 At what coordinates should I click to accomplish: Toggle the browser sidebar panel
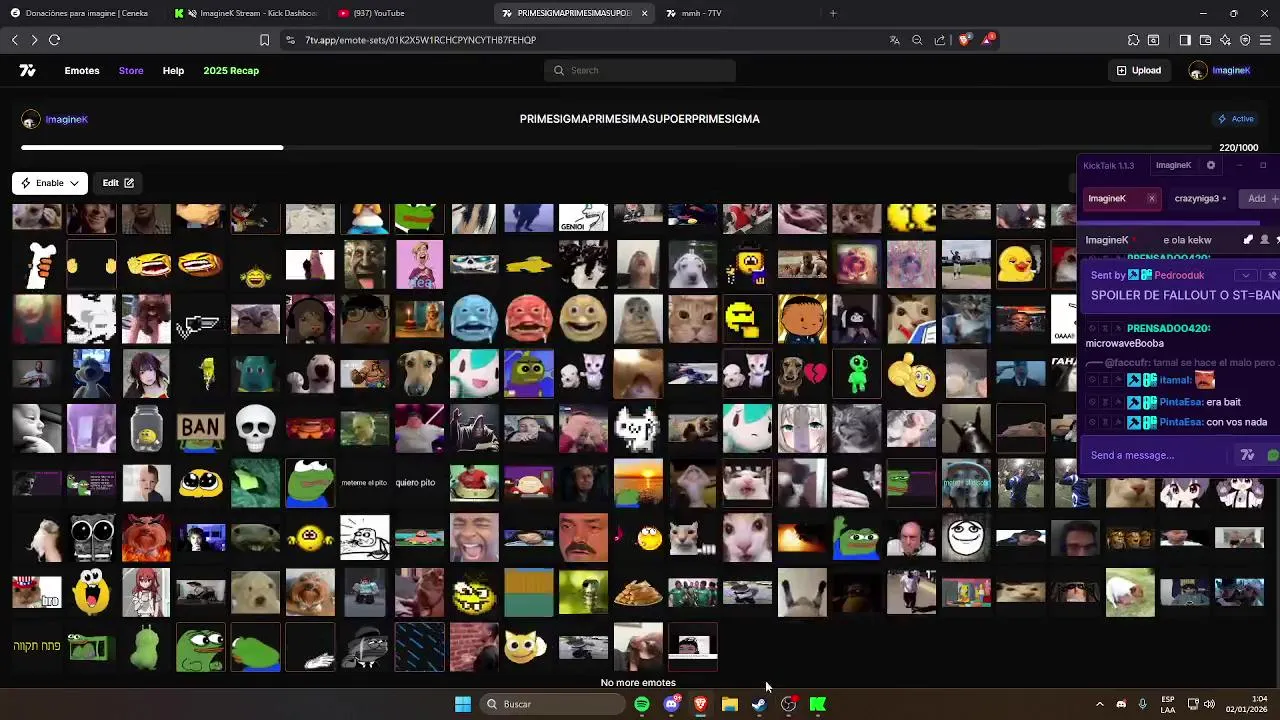click(1185, 40)
